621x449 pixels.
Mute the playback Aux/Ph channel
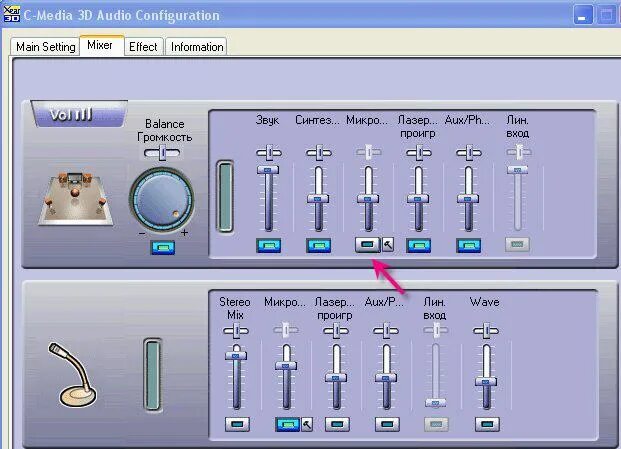[469, 245]
